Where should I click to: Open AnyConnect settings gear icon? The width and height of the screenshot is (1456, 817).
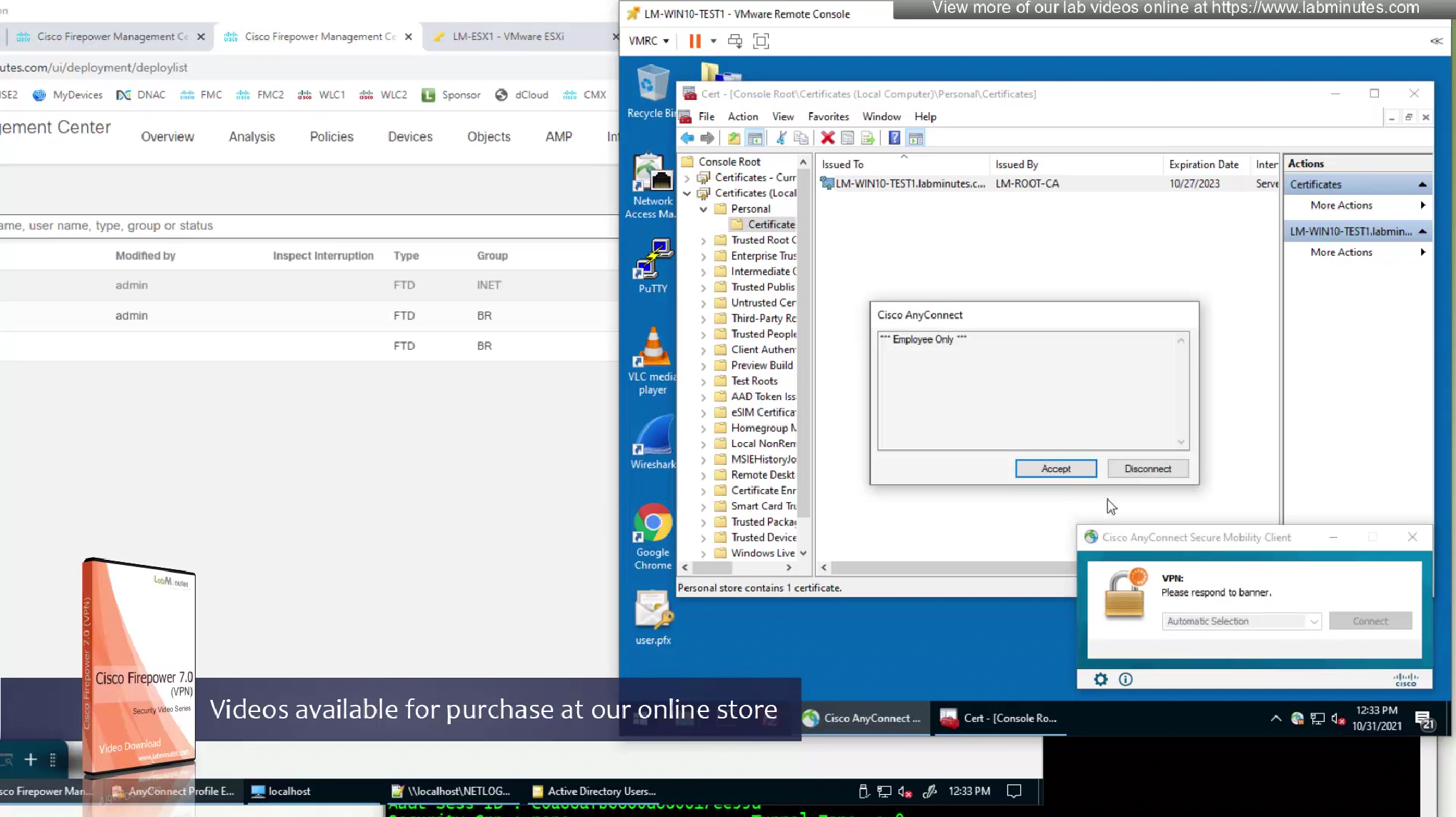point(1100,679)
